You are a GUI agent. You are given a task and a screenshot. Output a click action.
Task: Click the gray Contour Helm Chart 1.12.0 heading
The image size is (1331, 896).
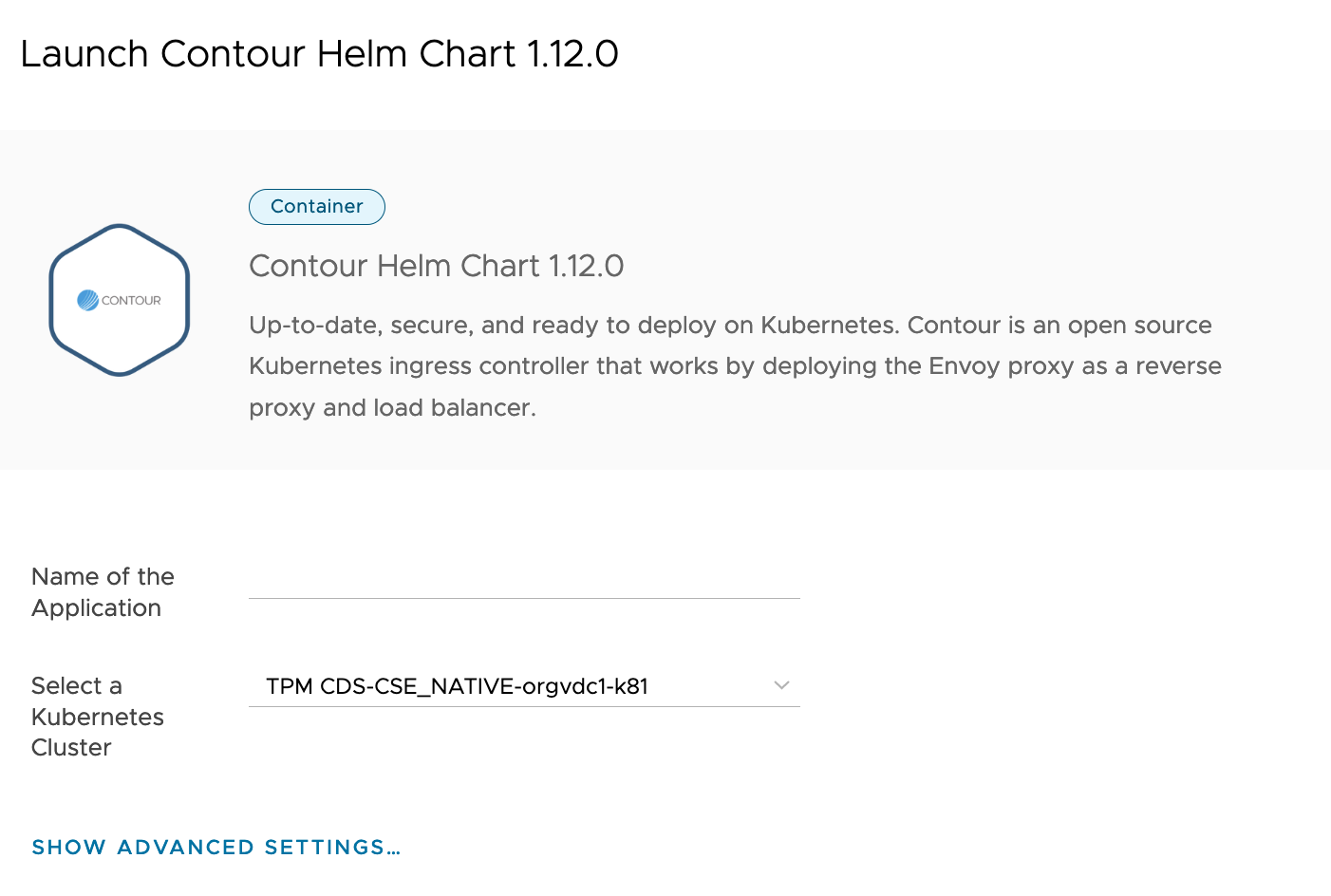tap(436, 266)
